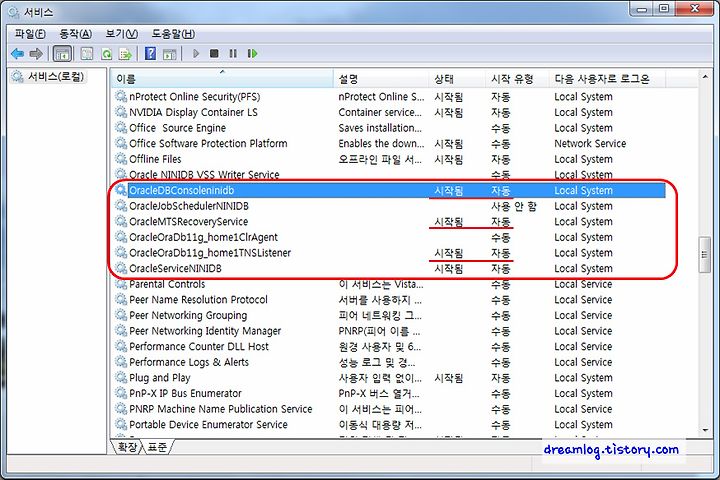Click the Export list toolbar icon
The image size is (720, 480).
point(125,54)
